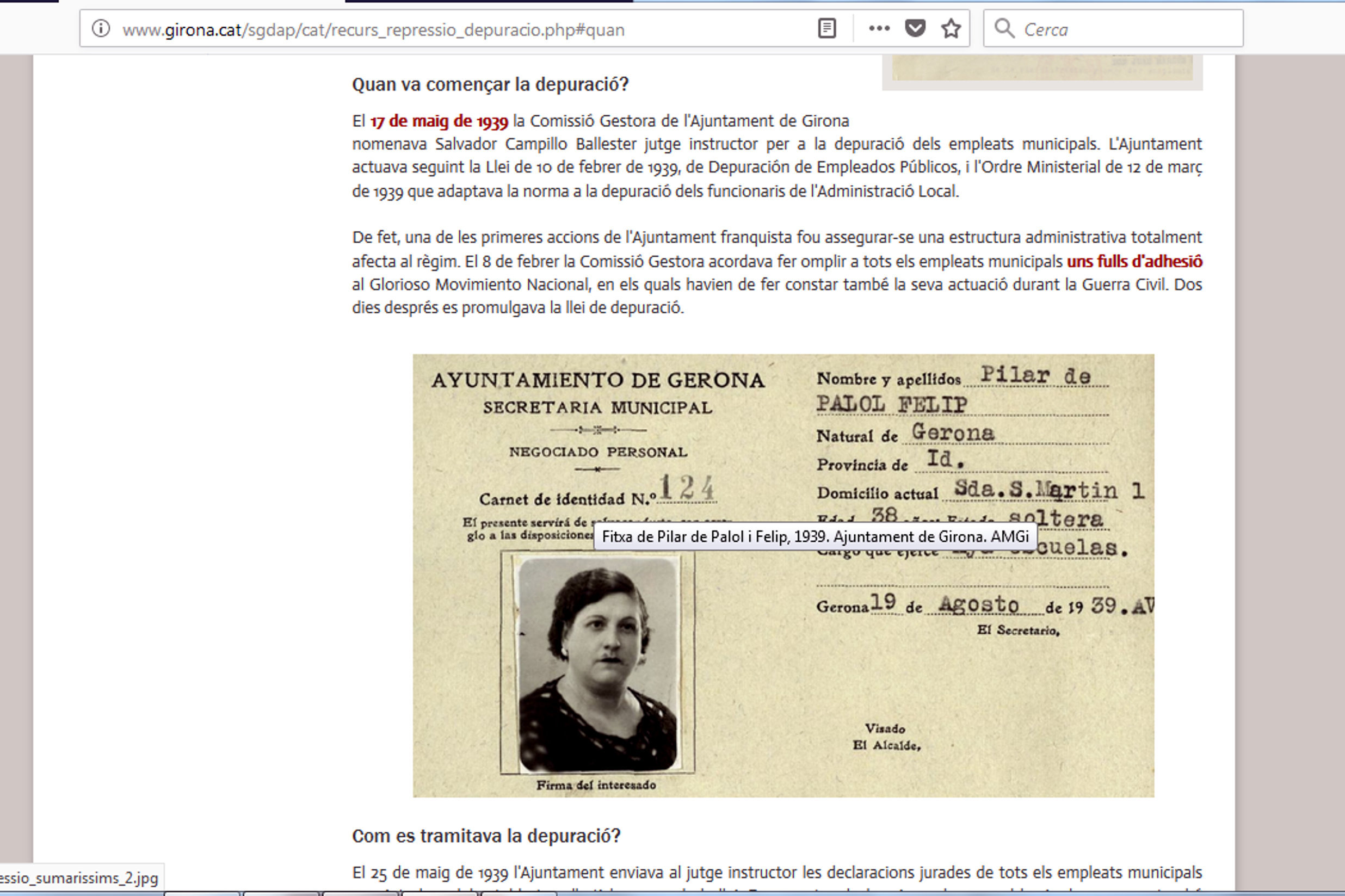Open the Pilar de Palol identity card image

(x=783, y=576)
